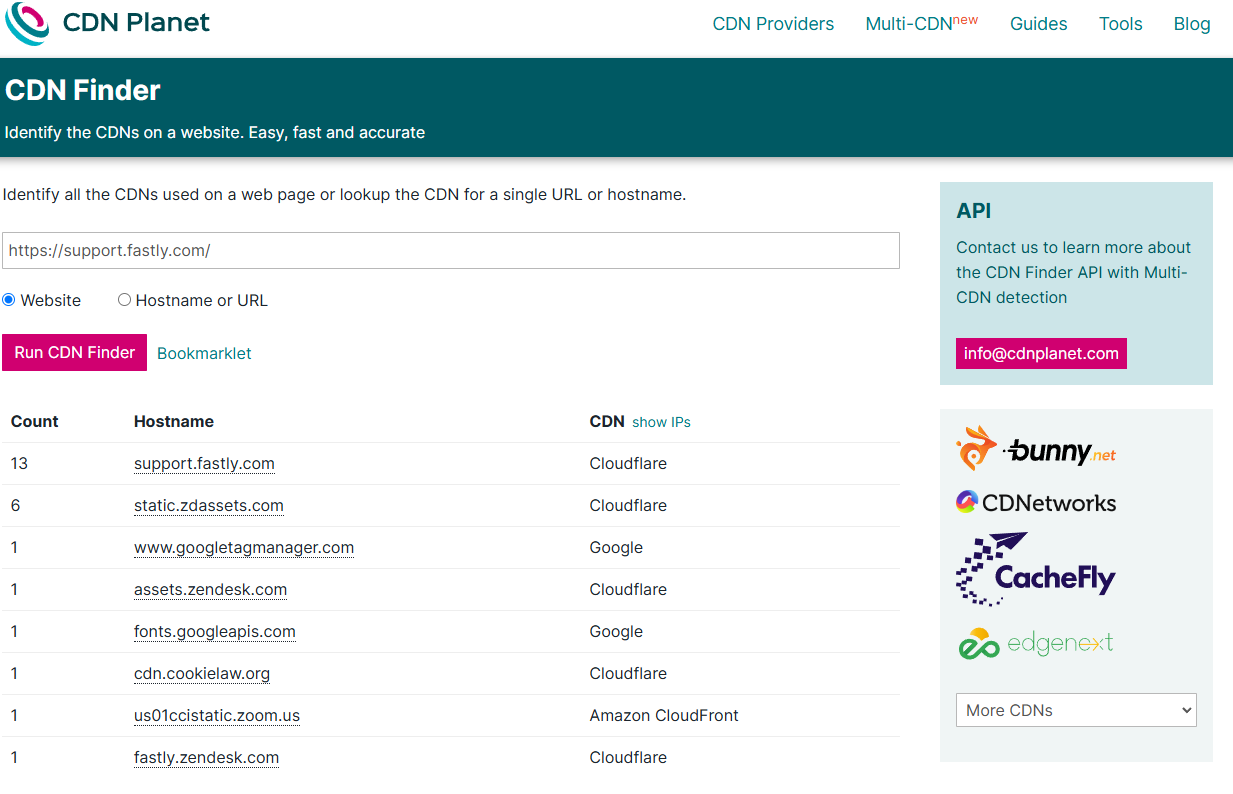Open the edgenext sponsor logo
Viewport: 1233px width, 794px height.
click(1035, 643)
